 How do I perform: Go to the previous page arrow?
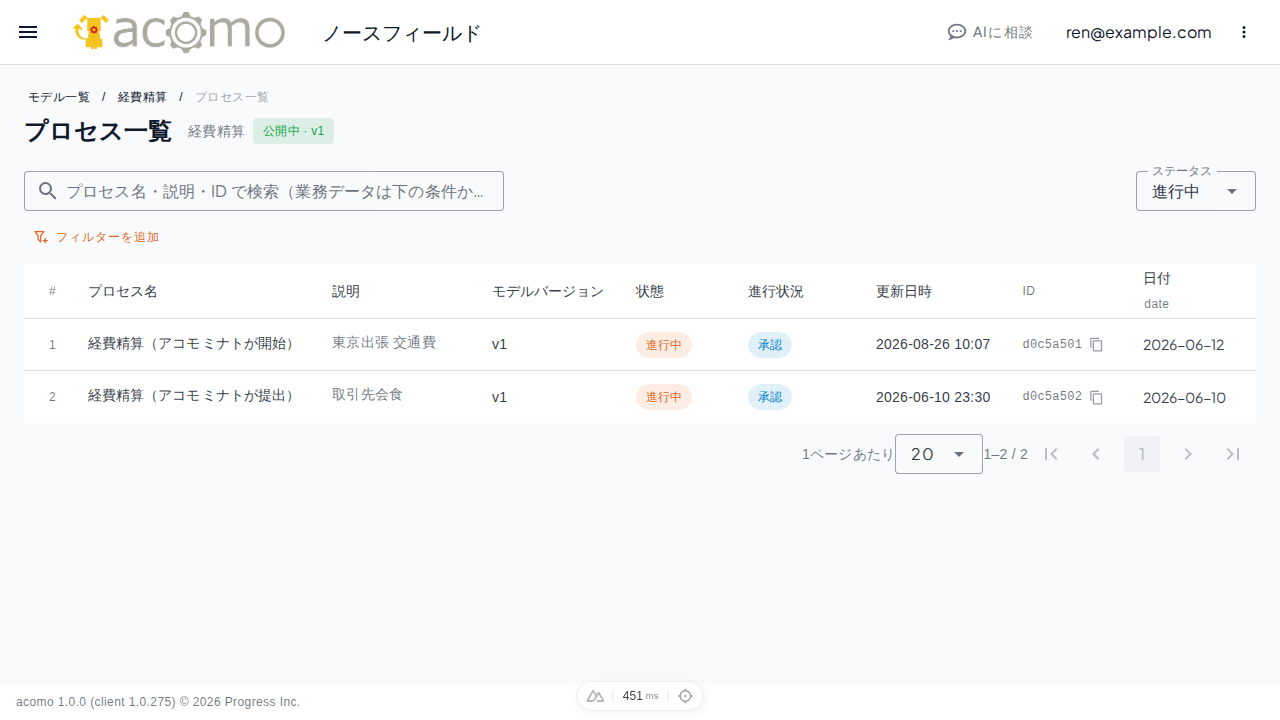click(1096, 454)
